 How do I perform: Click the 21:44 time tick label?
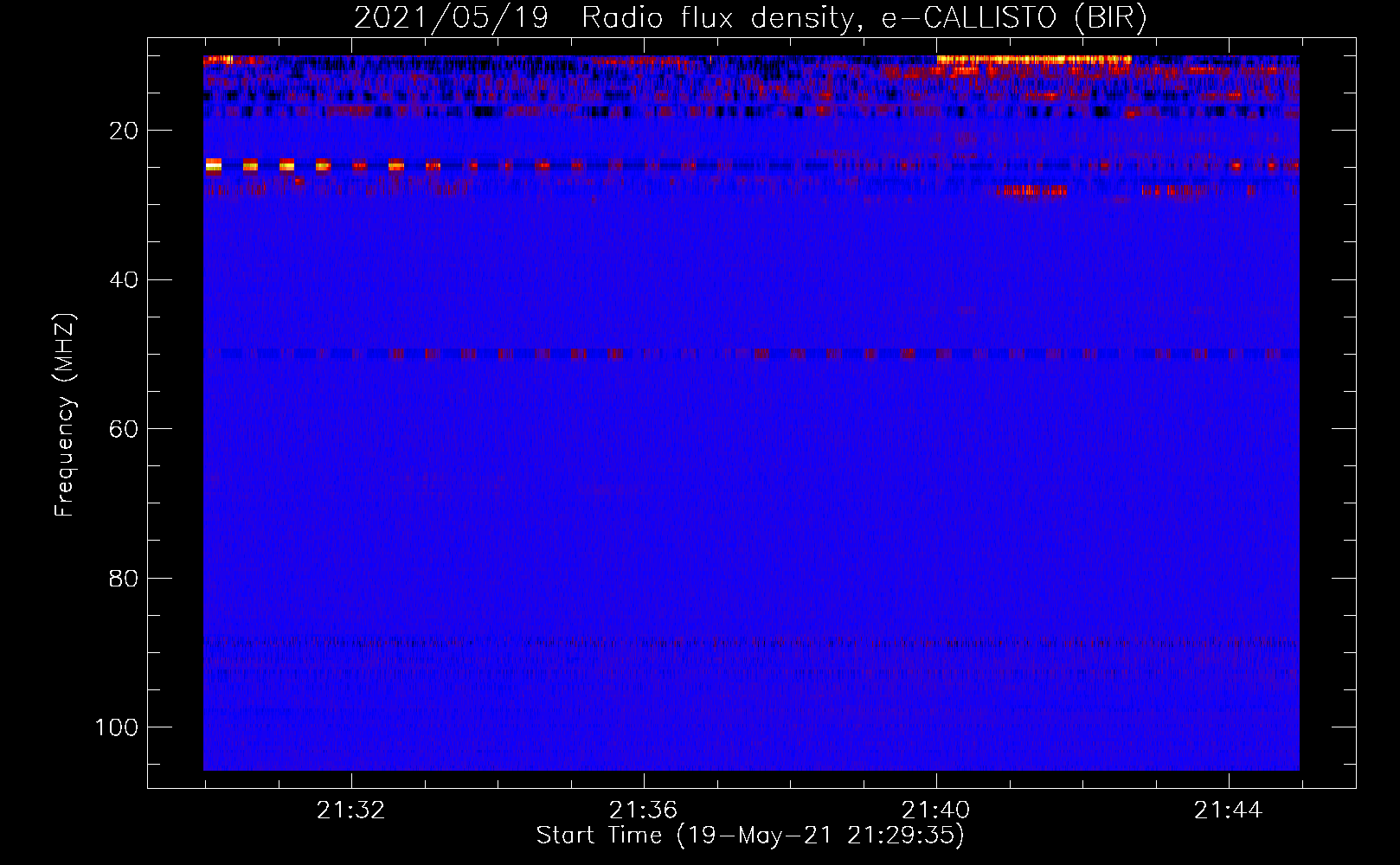pos(1228,811)
